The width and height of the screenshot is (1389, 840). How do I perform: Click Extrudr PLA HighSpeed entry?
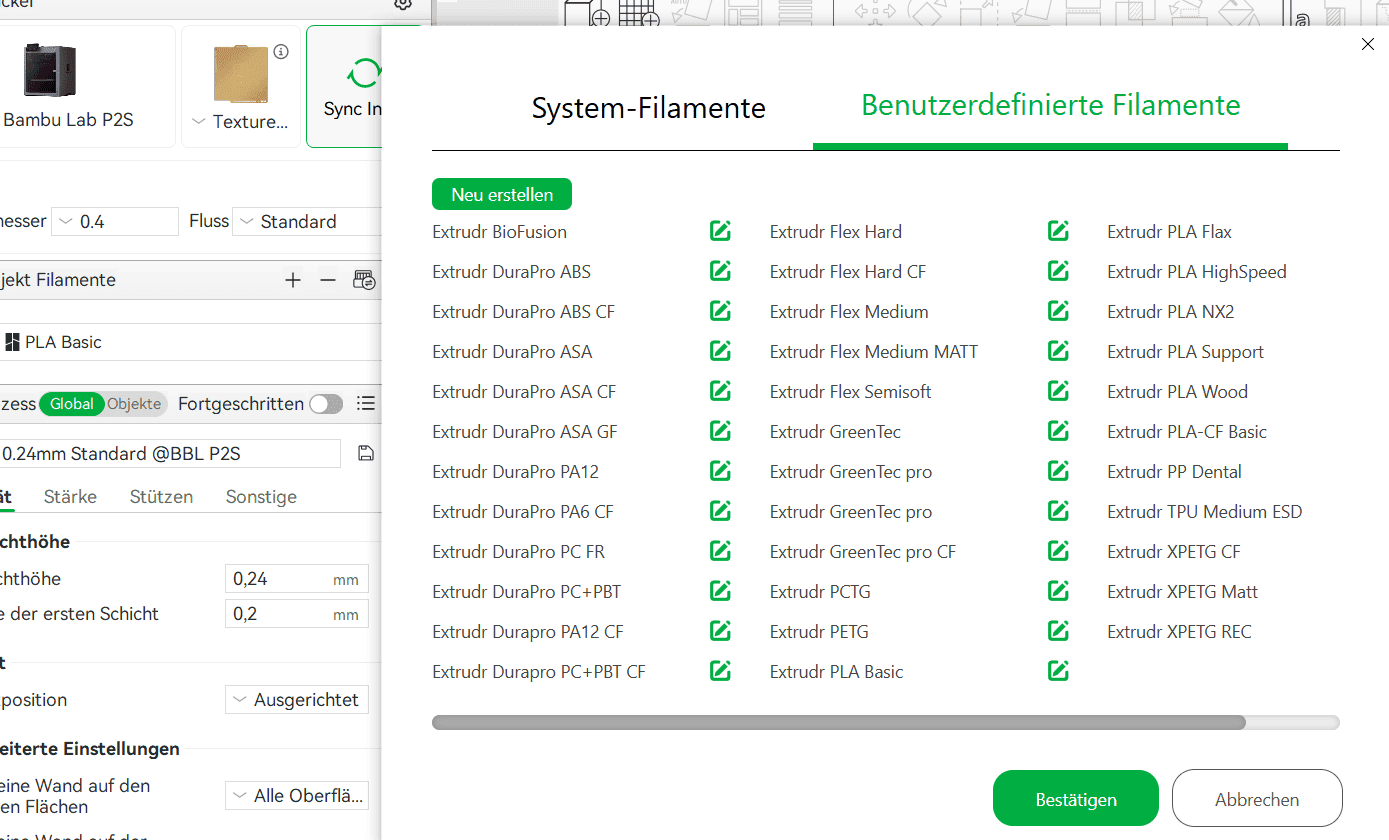click(x=1197, y=271)
